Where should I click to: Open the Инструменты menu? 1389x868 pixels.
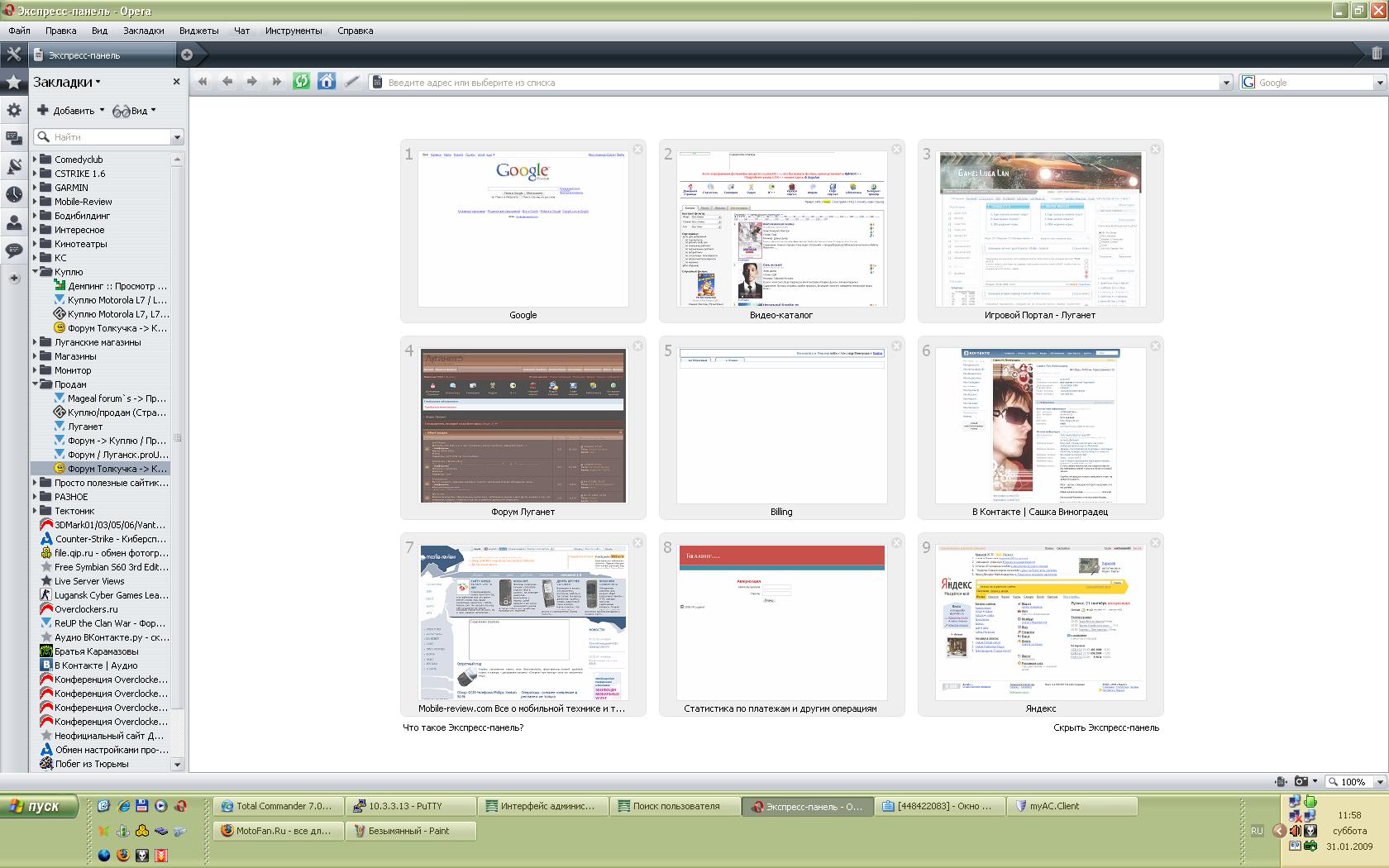[x=294, y=31]
